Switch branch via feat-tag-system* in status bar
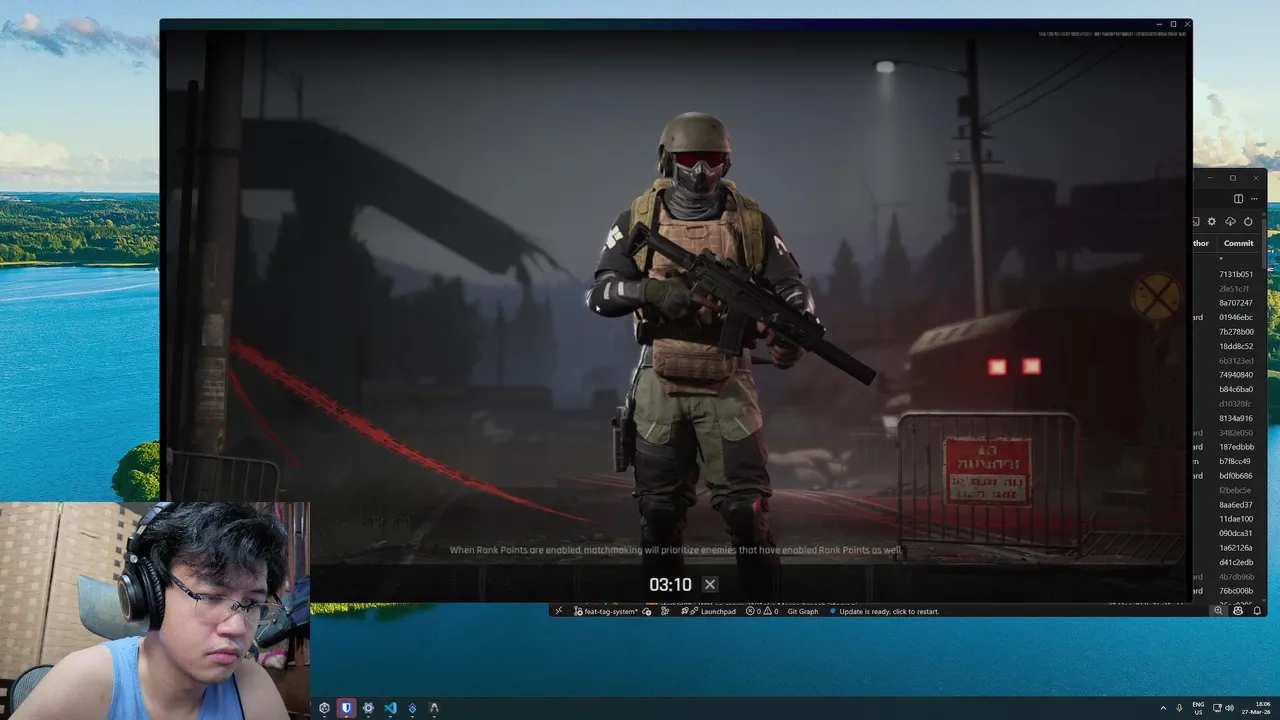 pos(606,611)
